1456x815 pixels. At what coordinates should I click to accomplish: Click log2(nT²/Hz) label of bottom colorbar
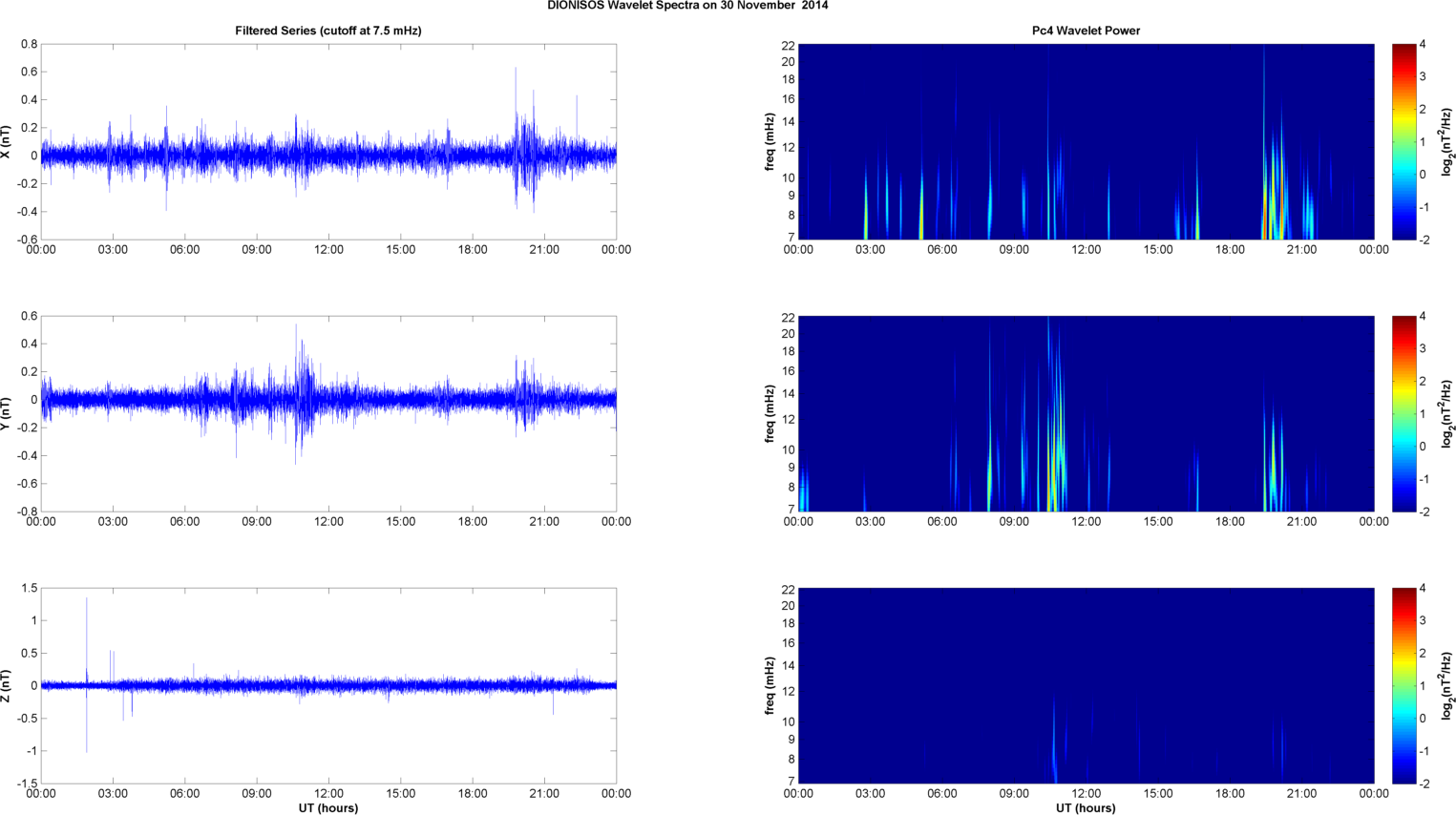1447,685
